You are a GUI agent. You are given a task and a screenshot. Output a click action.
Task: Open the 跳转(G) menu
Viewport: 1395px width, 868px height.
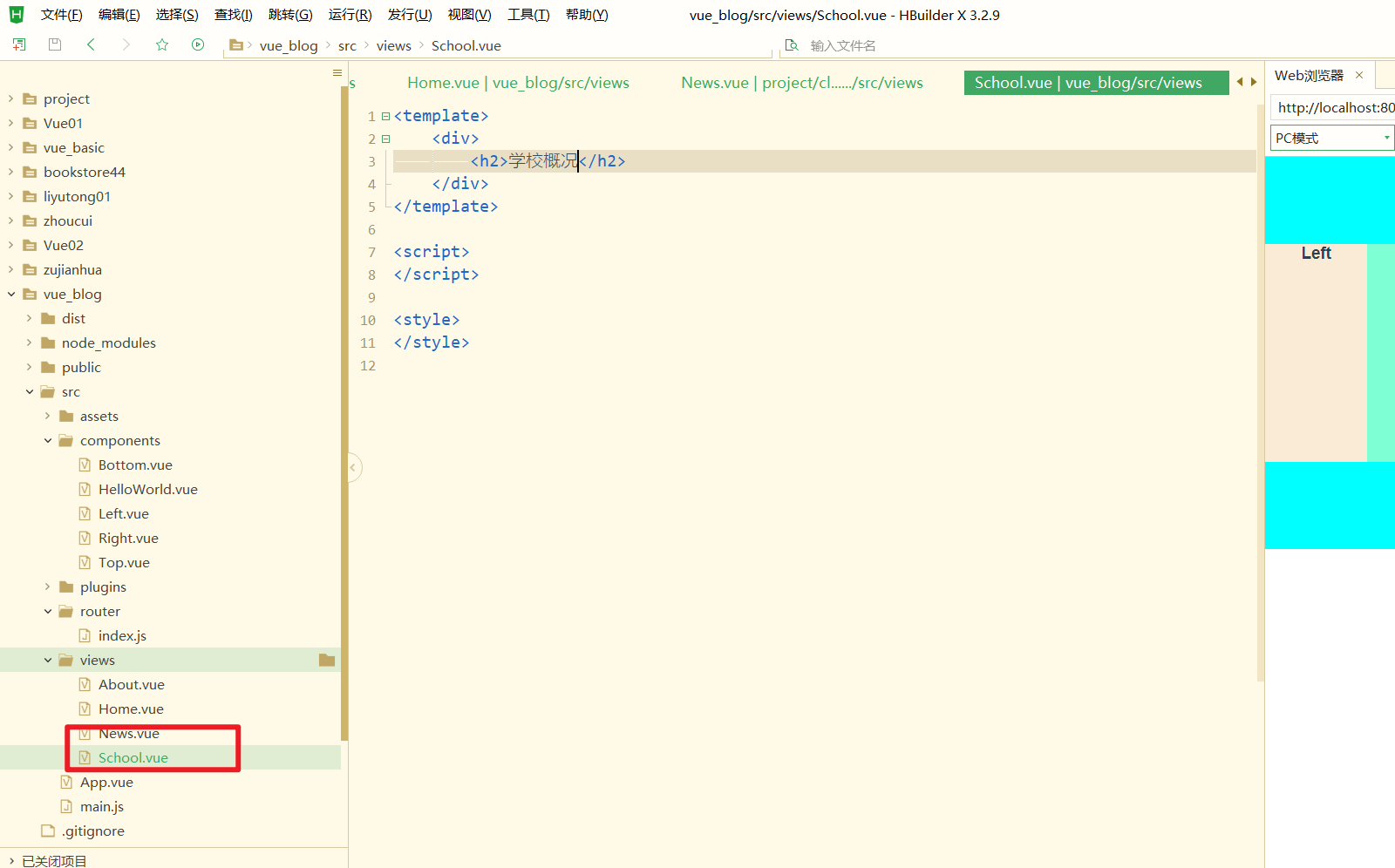tap(290, 15)
